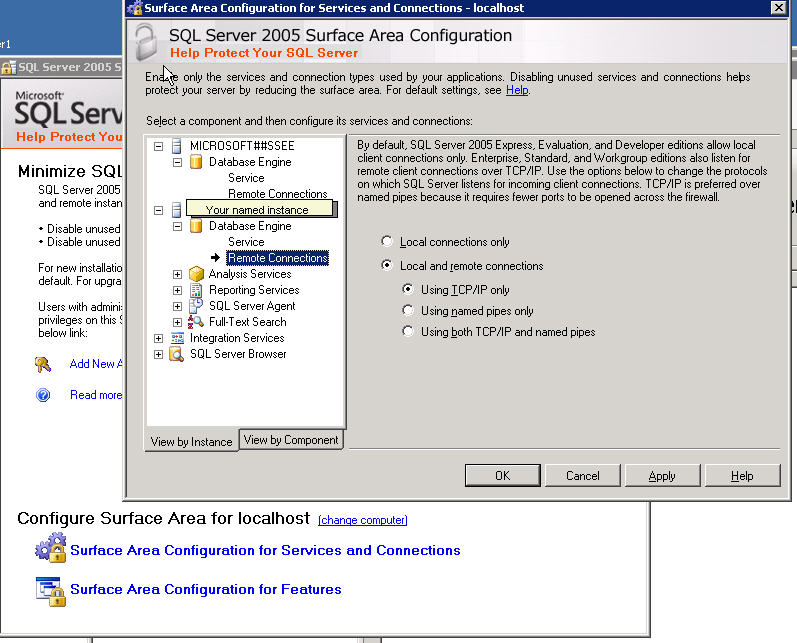Select the Reporting Services label
797x643 pixels.
pos(254,290)
